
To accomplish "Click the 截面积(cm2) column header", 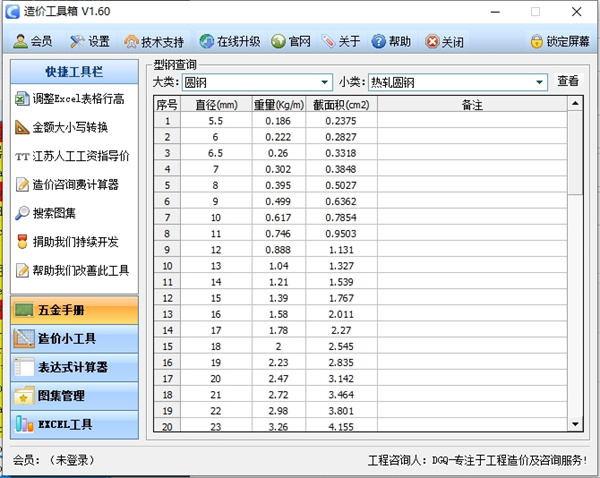I will click(341, 104).
